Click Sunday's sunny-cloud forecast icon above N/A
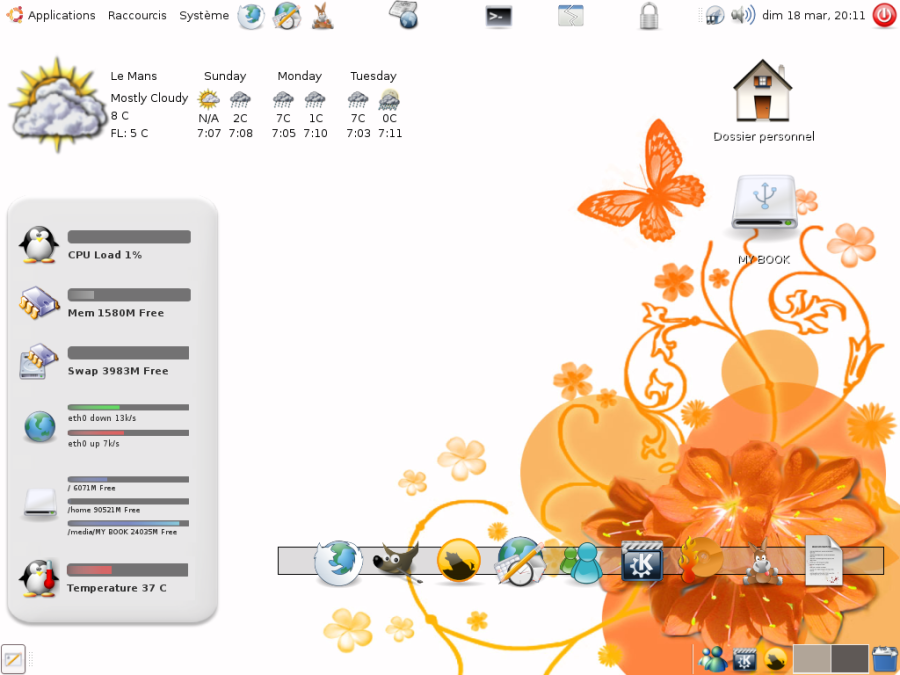This screenshot has width=900, height=675. (208, 99)
